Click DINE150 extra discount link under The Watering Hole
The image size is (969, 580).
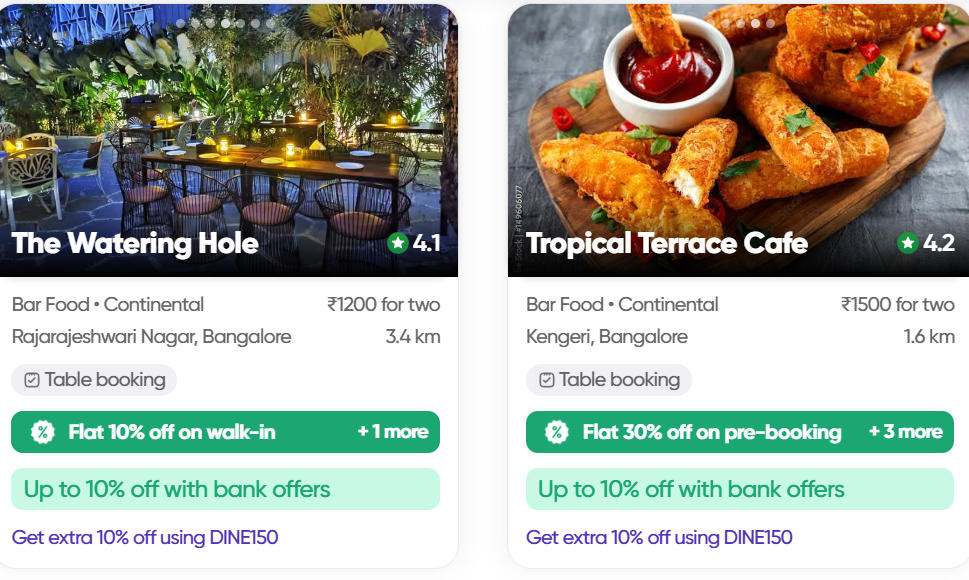[x=145, y=538]
